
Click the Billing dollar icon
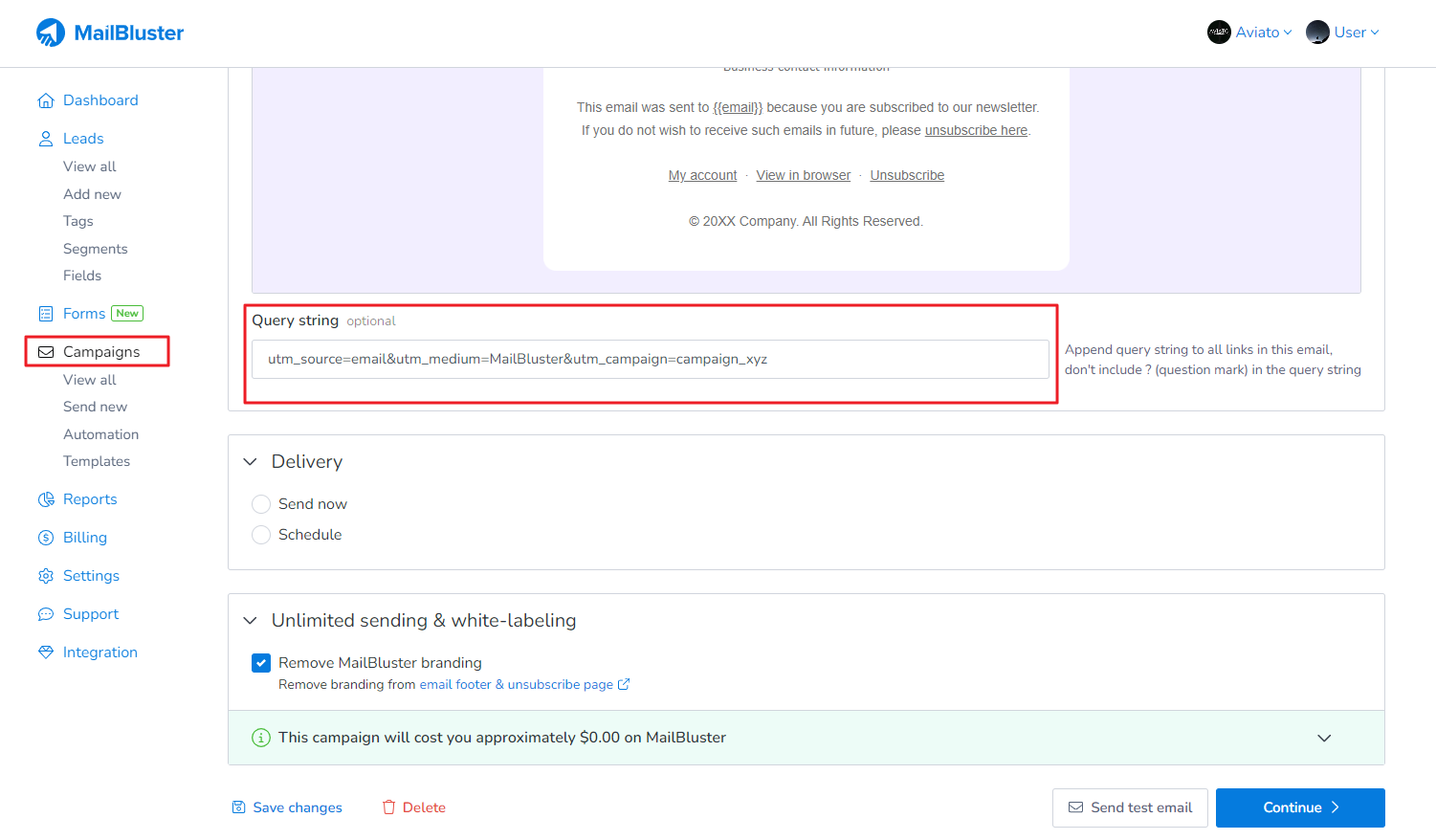click(46, 538)
